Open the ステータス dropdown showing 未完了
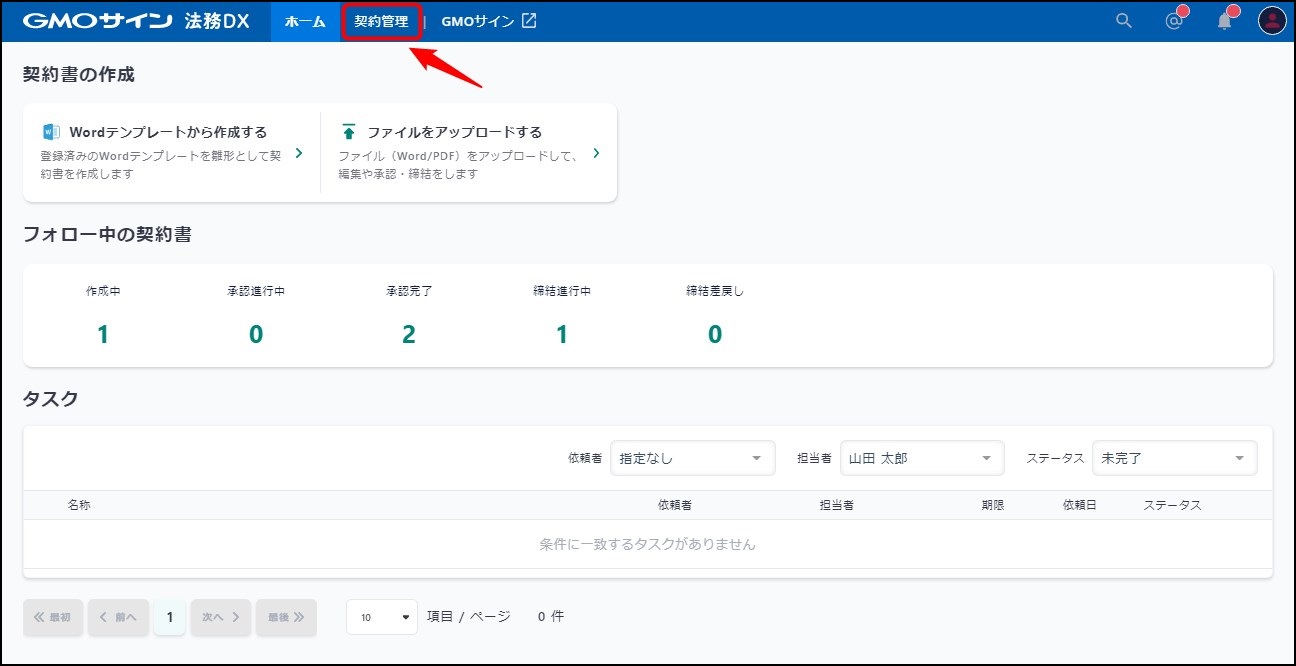1296x666 pixels. (x=1174, y=458)
